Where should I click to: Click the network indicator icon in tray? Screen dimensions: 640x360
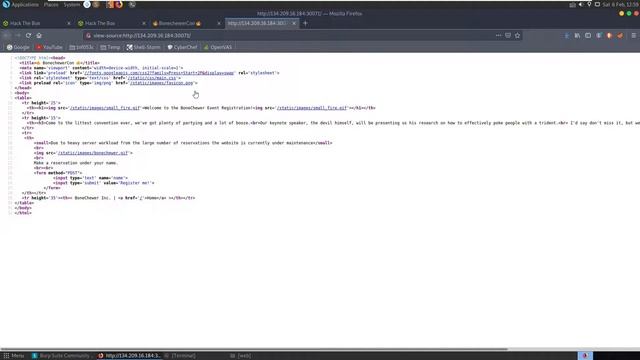[589, 4]
